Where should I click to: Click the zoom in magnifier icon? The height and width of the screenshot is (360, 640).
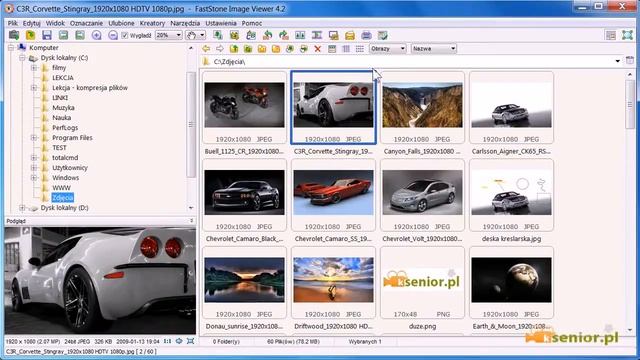pos(96,35)
